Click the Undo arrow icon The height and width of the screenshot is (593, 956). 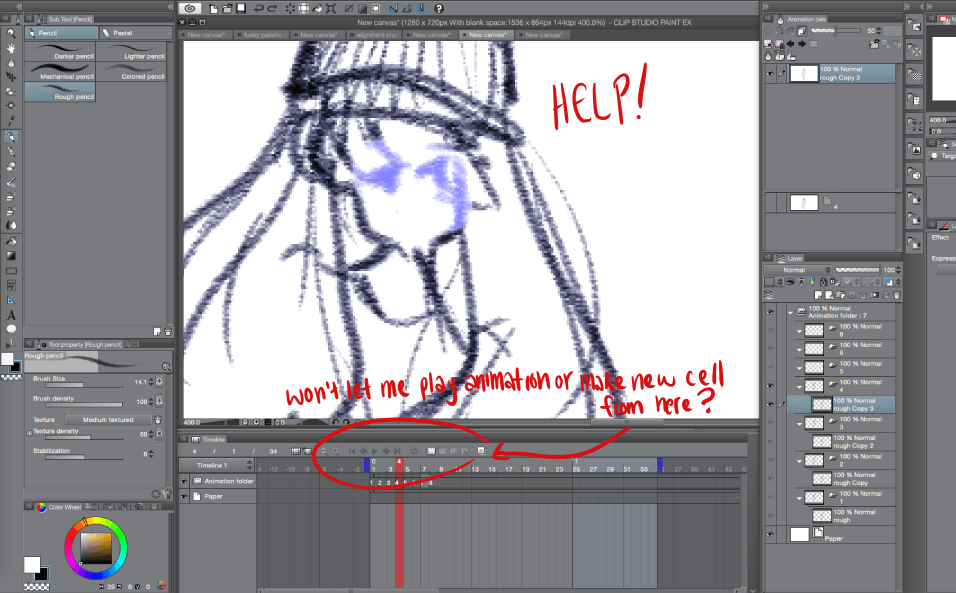[259, 9]
